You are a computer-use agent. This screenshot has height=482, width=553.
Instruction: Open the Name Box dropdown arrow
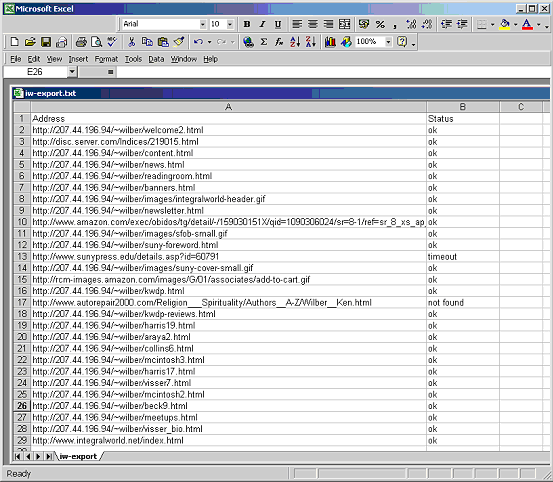[x=72, y=72]
